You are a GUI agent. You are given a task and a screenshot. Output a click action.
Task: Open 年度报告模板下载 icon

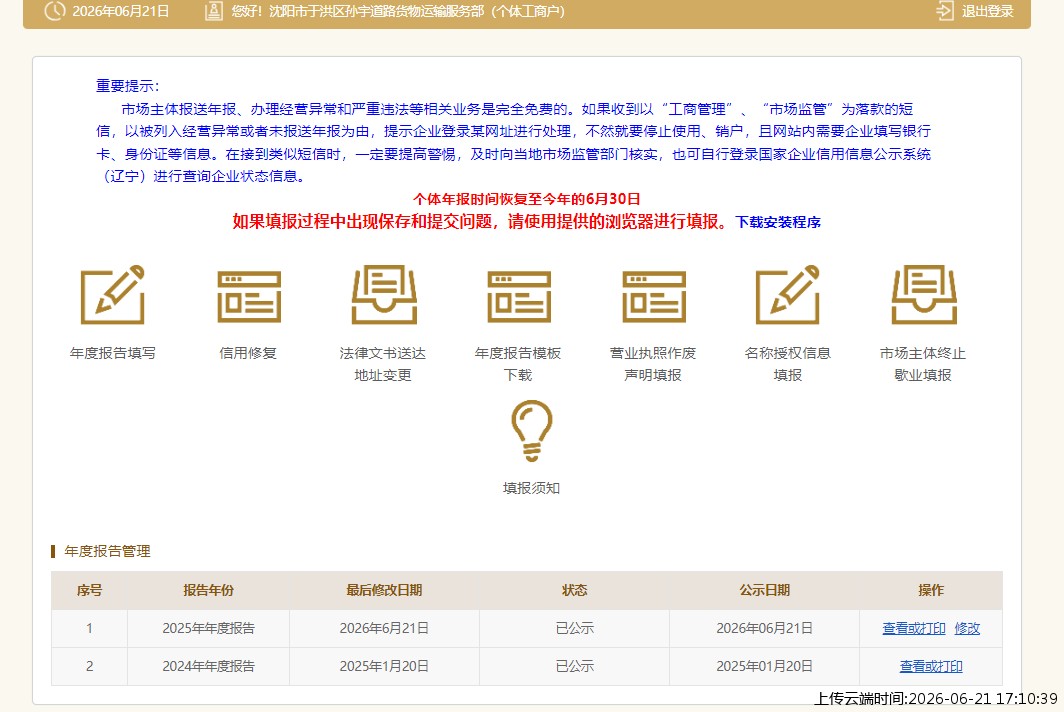pyautogui.click(x=519, y=297)
